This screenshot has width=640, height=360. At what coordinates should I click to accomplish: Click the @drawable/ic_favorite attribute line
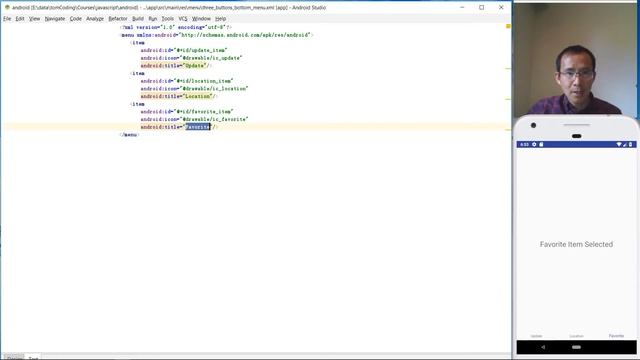click(194, 119)
